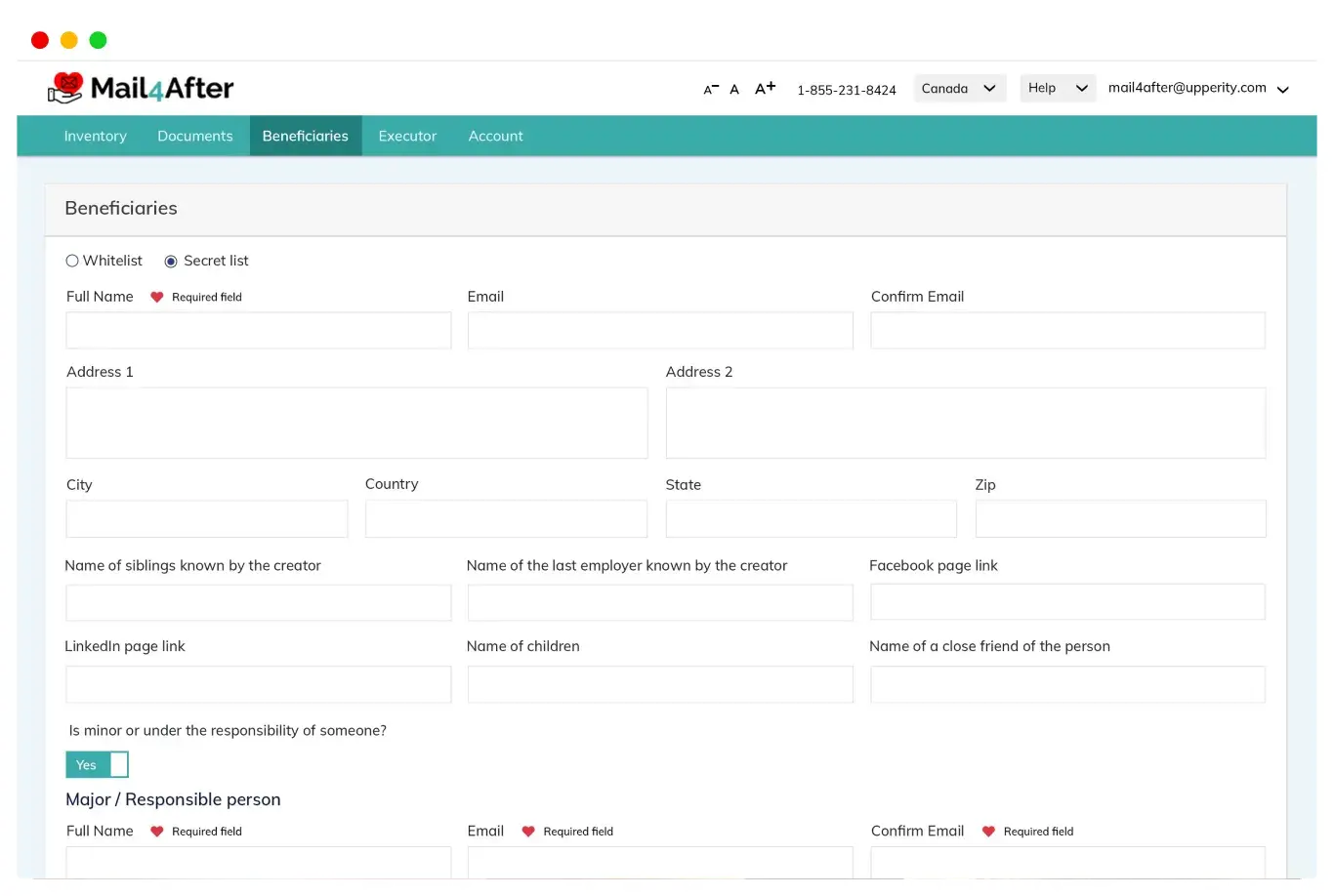
Task: Focus the Facebook page link field
Action: point(1066,602)
